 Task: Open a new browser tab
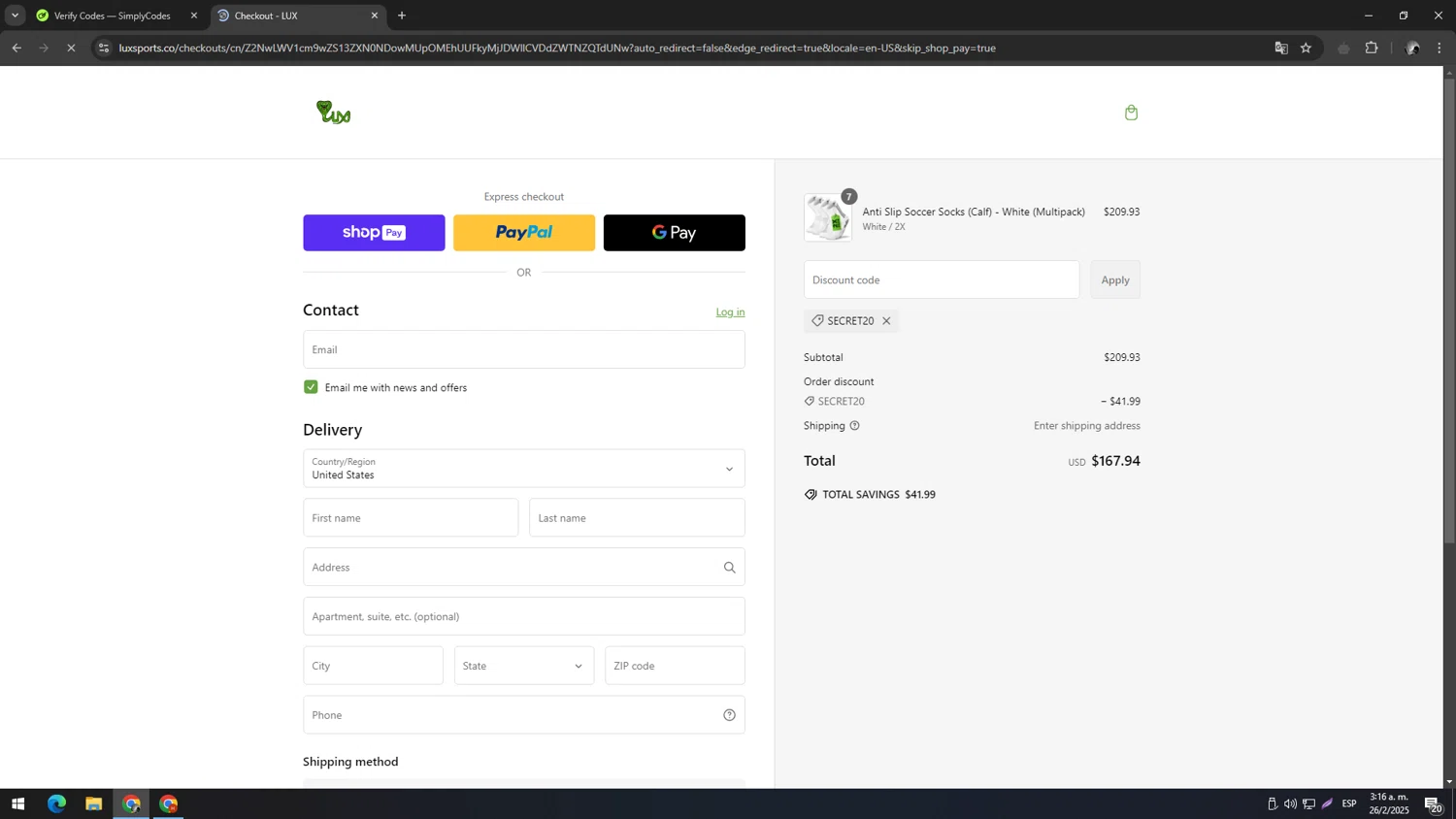402,16
